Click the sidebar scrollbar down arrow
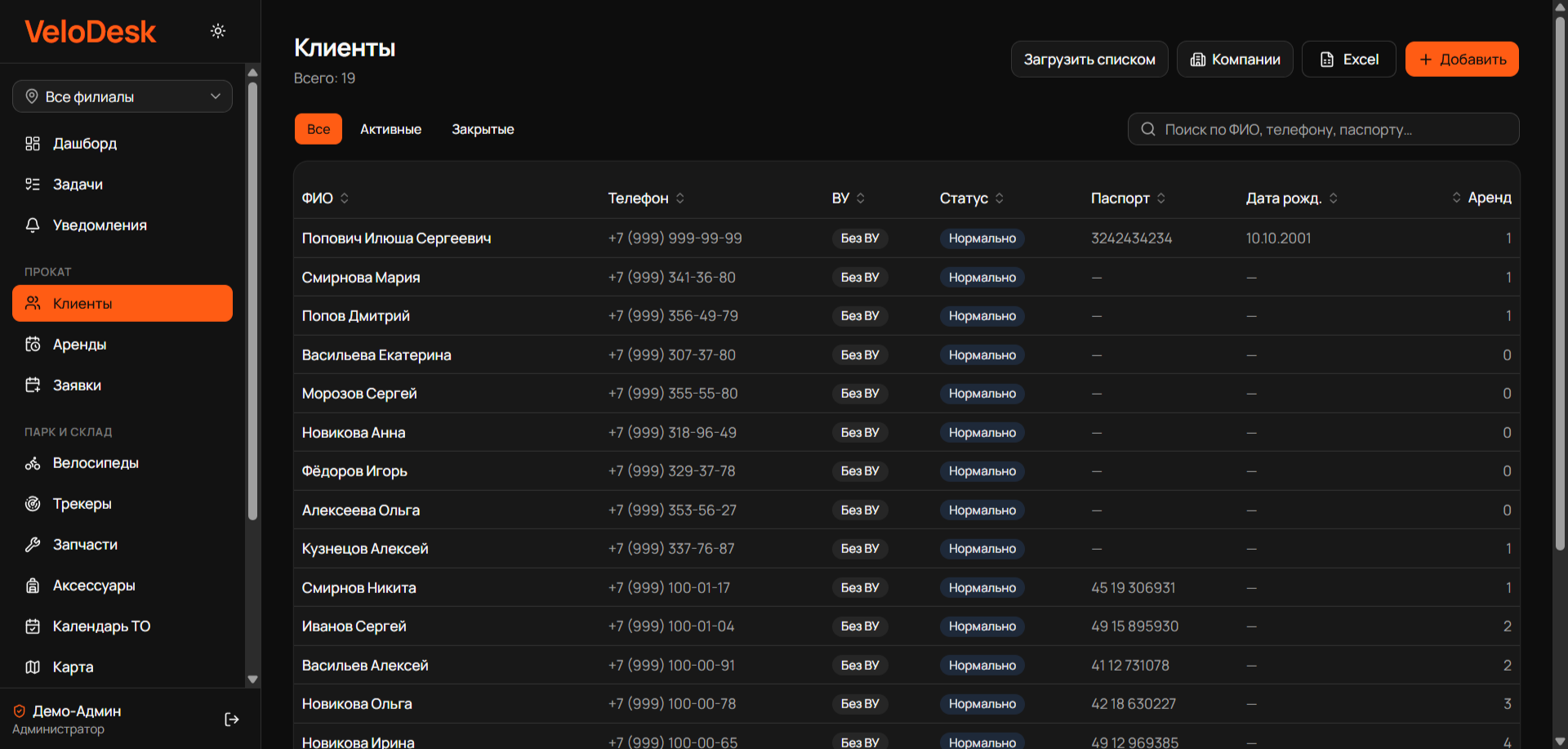Viewport: 1568px width, 749px height. click(252, 680)
